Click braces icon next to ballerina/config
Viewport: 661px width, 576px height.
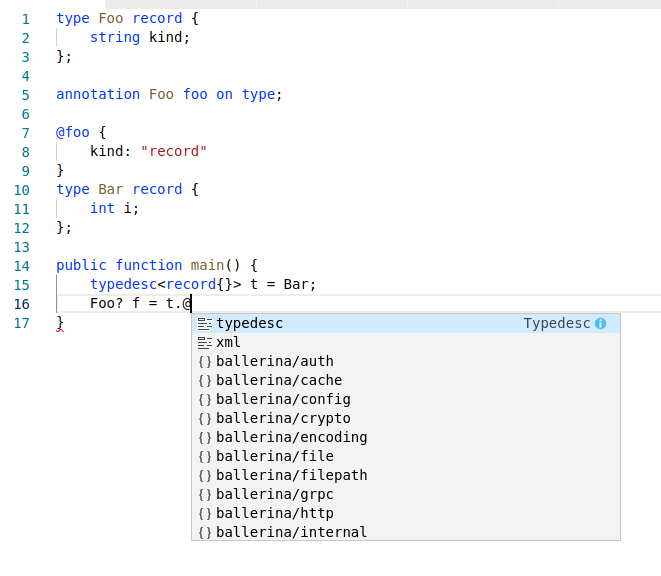[x=205, y=400]
